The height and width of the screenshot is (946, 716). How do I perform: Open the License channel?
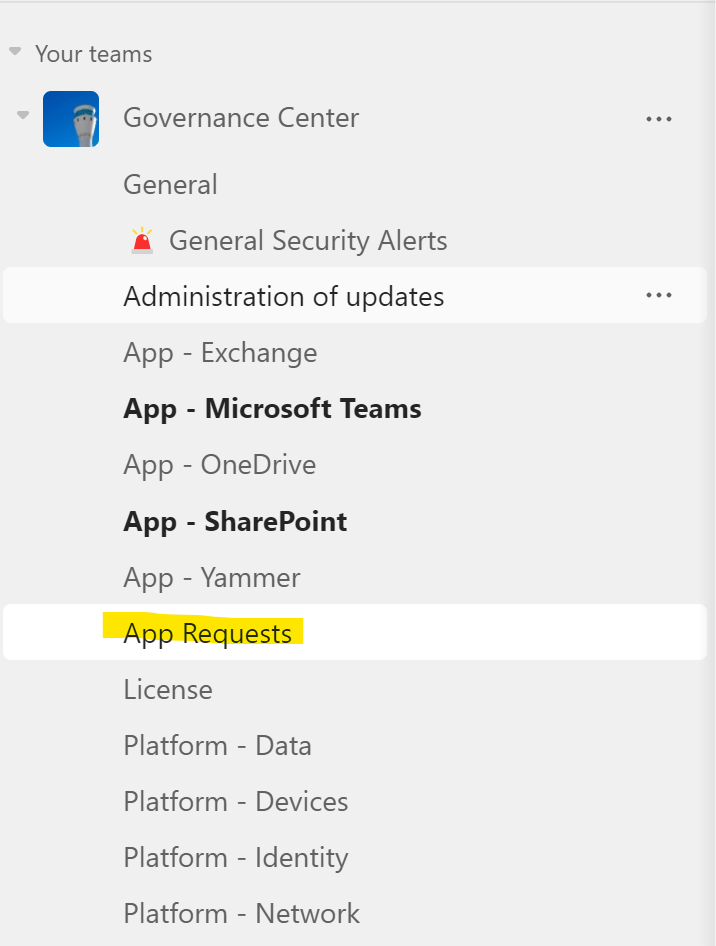click(168, 690)
